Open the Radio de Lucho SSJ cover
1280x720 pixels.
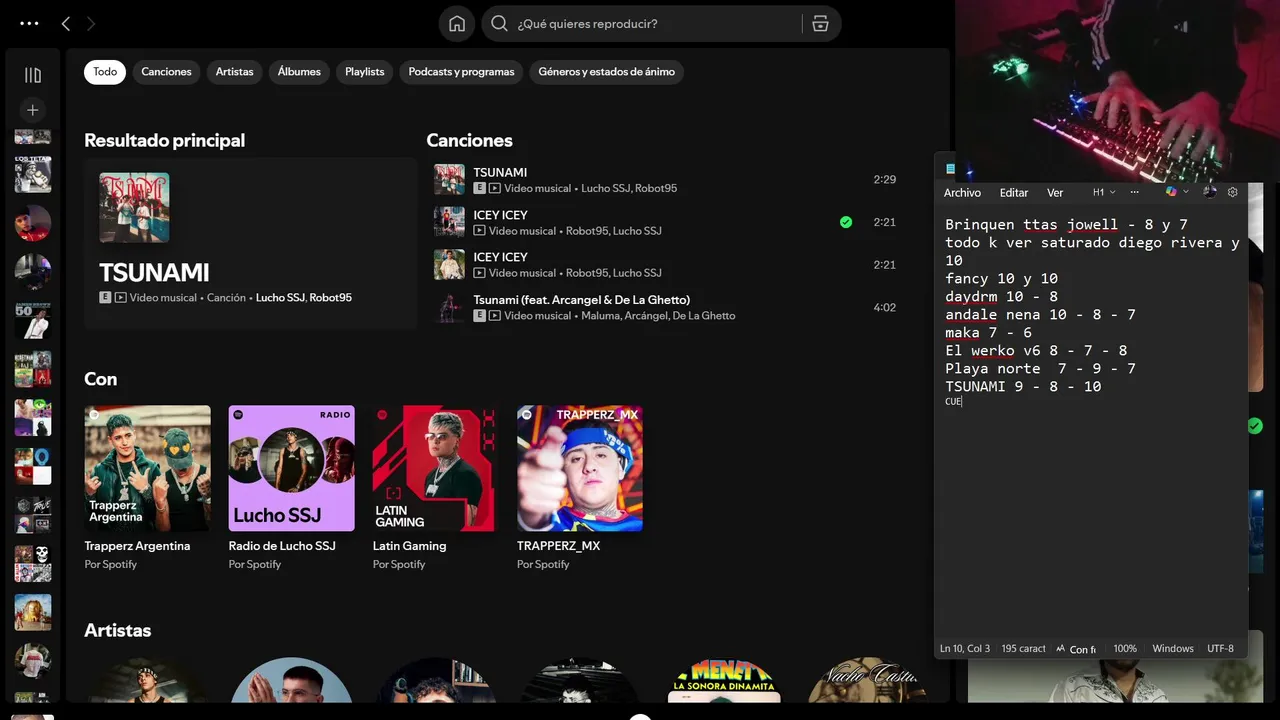(x=291, y=468)
